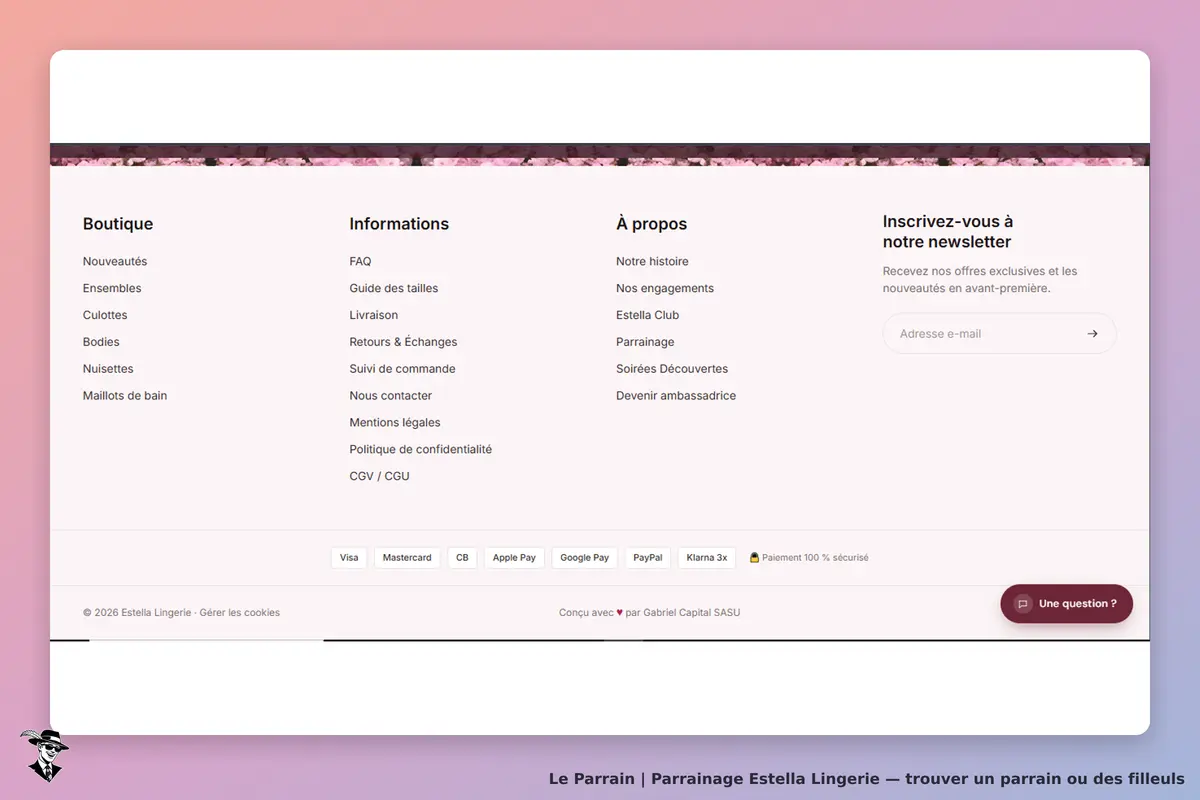Screen dimensions: 1200x800
Task: View Nos engagements link
Action: pos(665,288)
